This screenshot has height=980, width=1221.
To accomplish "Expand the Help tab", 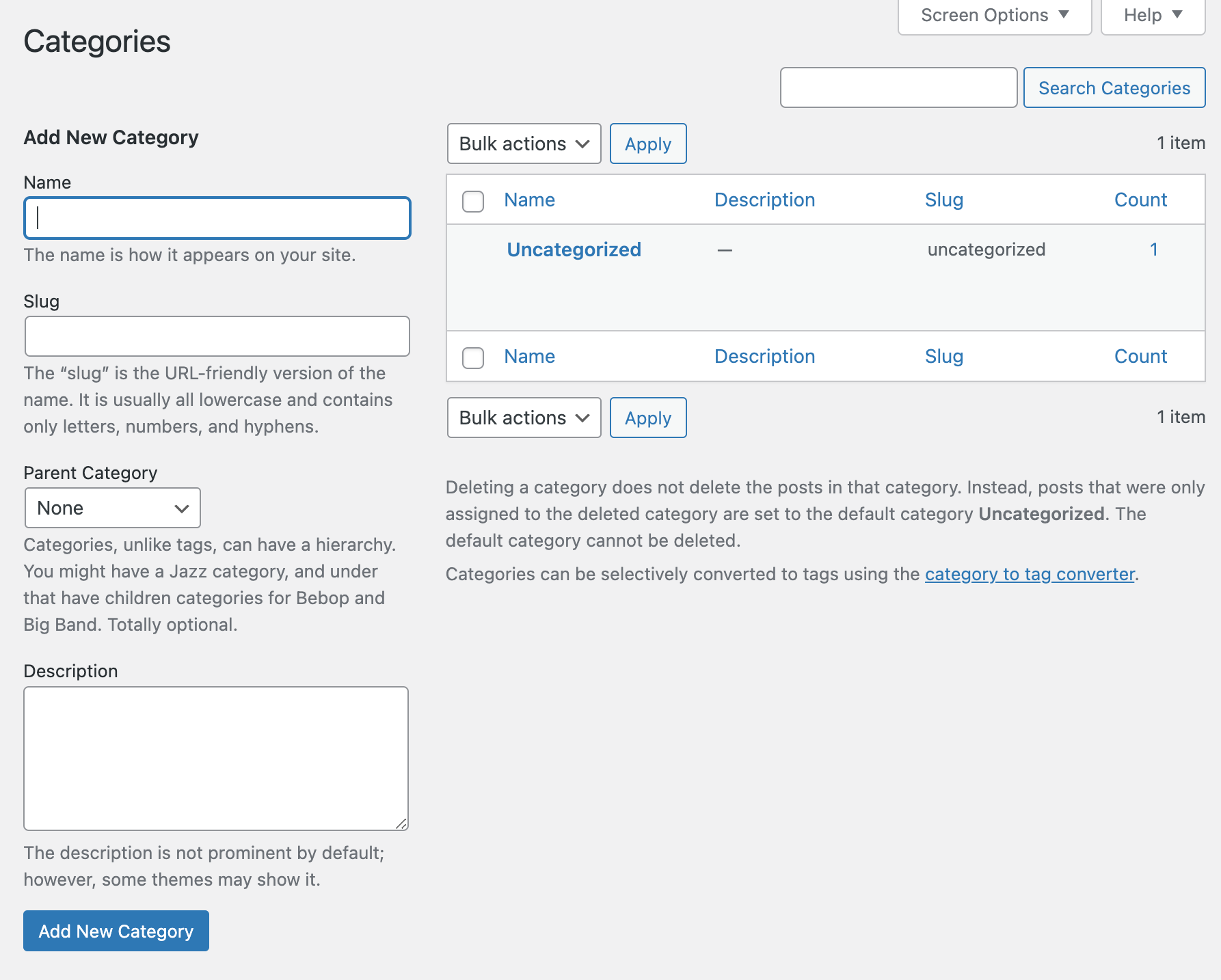I will 1153,16.
